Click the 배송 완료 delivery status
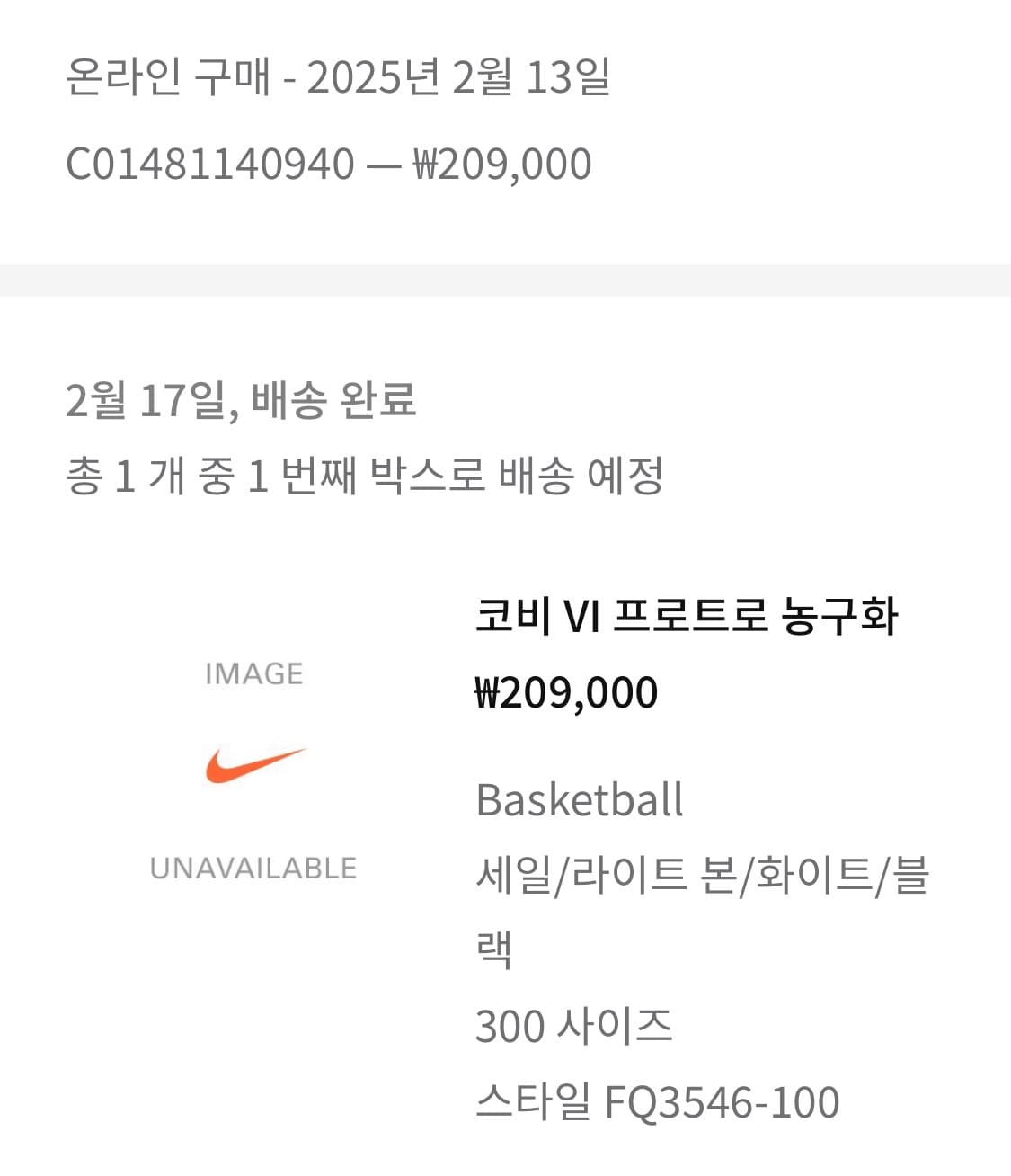 pyautogui.click(x=333, y=400)
